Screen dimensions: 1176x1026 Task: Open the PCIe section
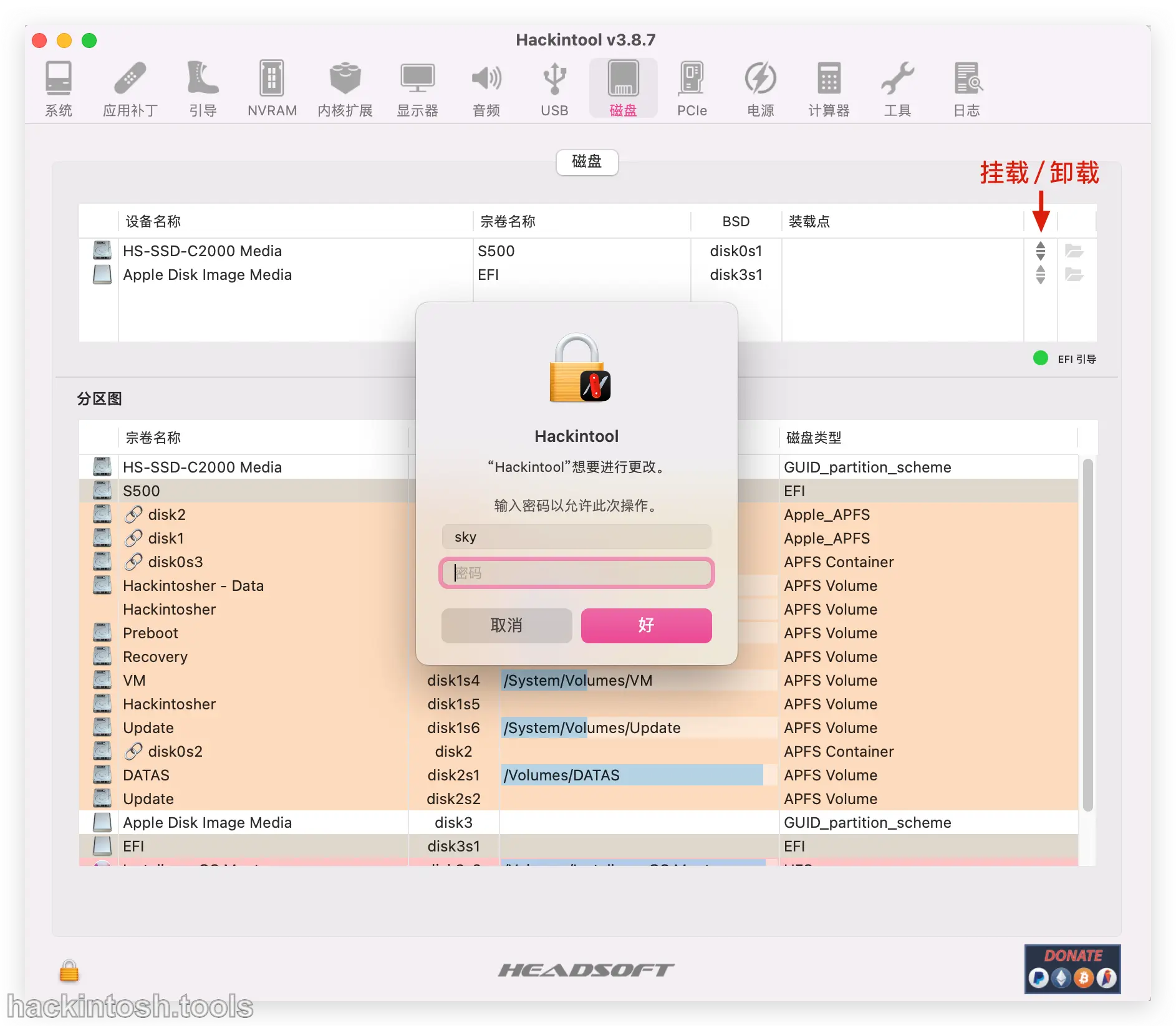[x=692, y=89]
